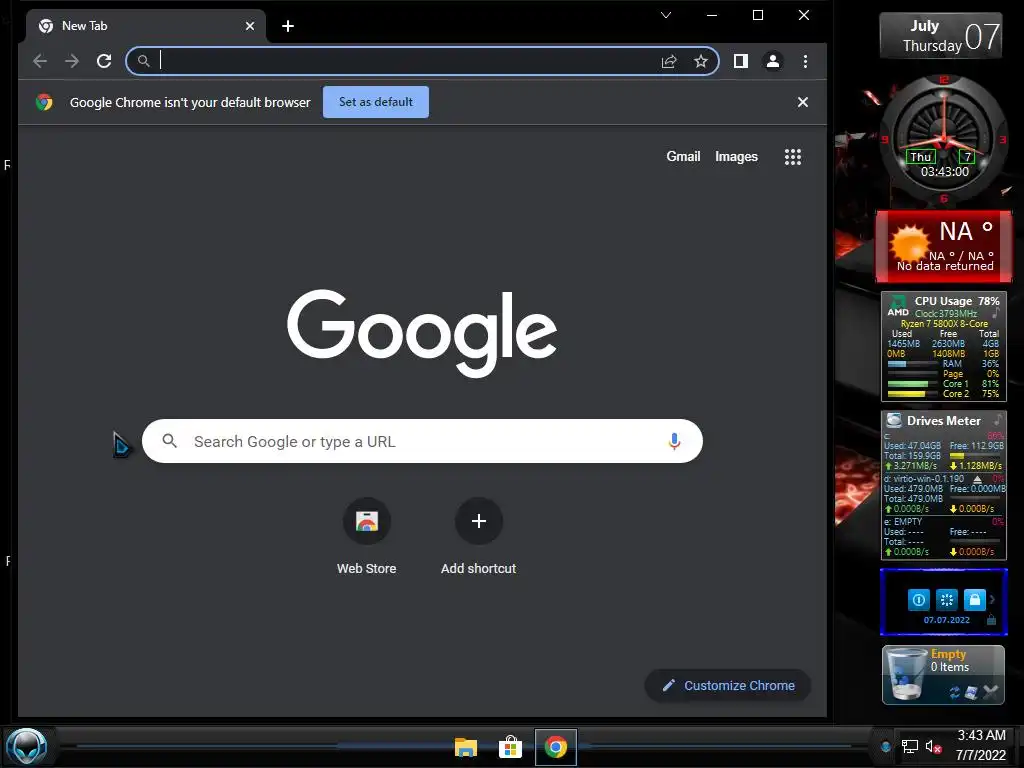This screenshot has height=768, width=1024.
Task: Share this page via the share icon
Action: pyautogui.click(x=669, y=61)
